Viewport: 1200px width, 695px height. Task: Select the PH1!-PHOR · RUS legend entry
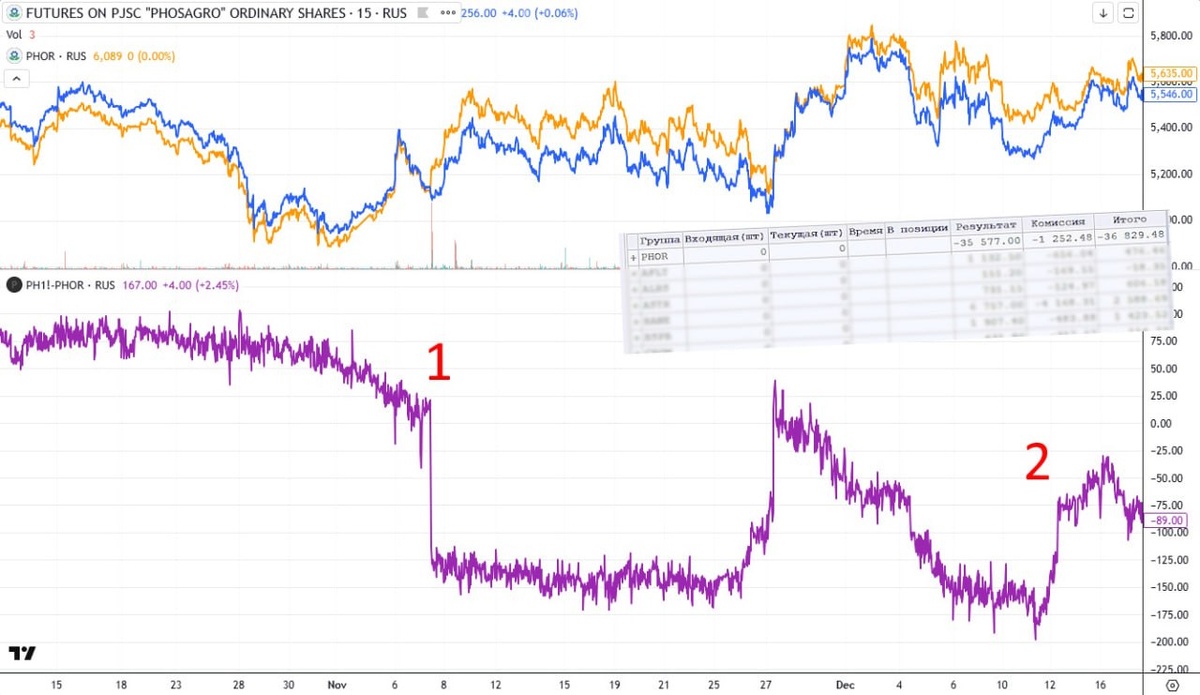[69, 285]
